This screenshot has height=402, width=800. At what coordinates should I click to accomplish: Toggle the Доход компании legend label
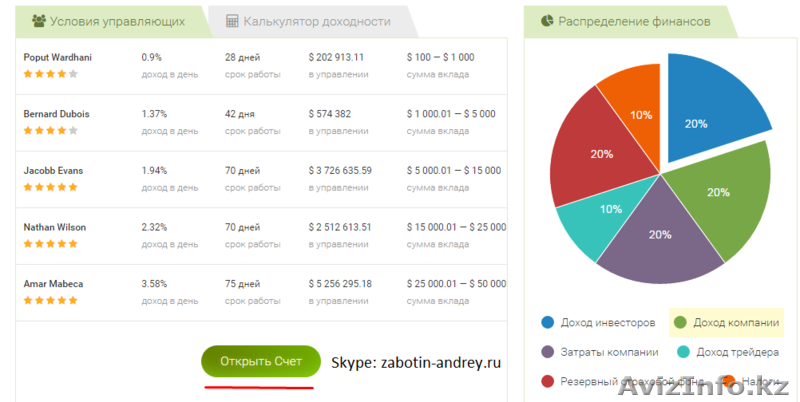click(736, 323)
